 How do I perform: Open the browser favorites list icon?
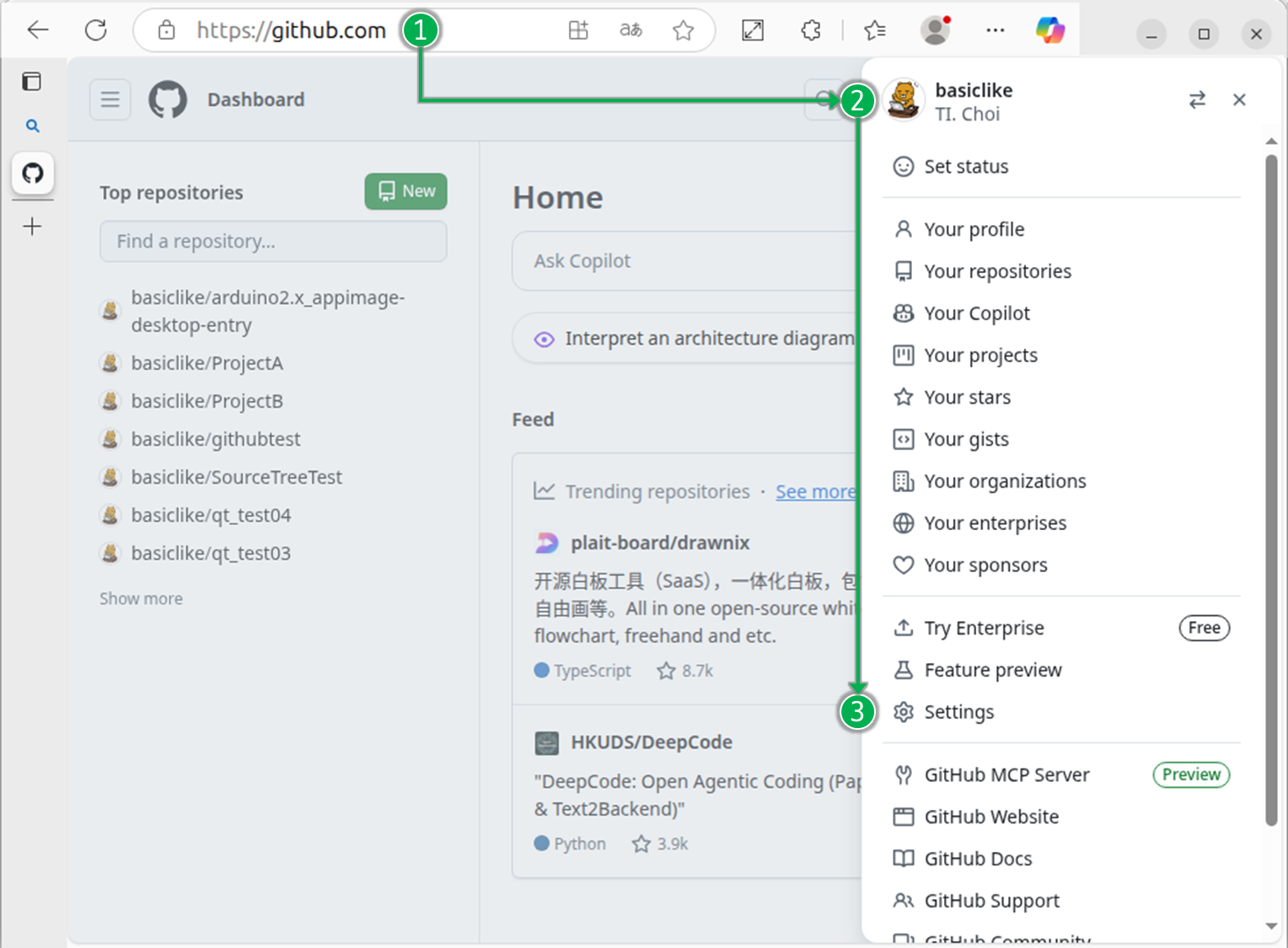tap(875, 30)
